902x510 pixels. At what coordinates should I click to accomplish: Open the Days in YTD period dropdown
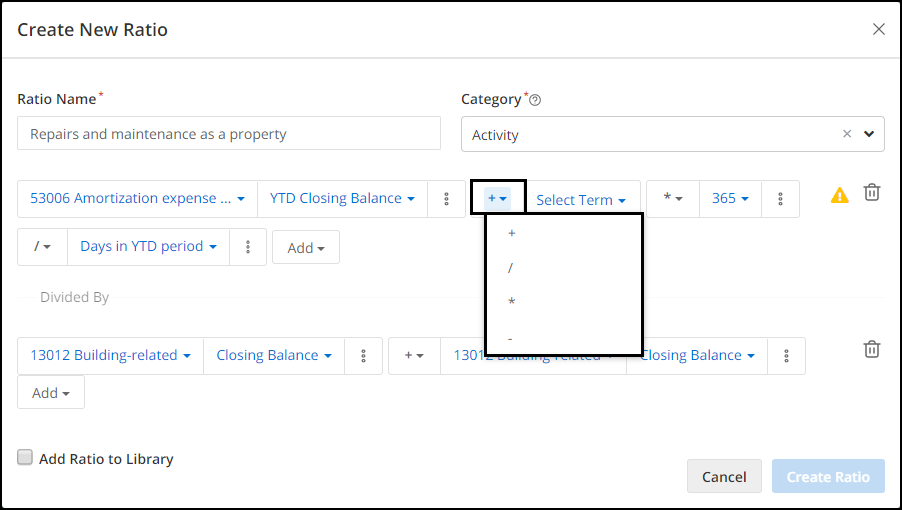pos(148,247)
